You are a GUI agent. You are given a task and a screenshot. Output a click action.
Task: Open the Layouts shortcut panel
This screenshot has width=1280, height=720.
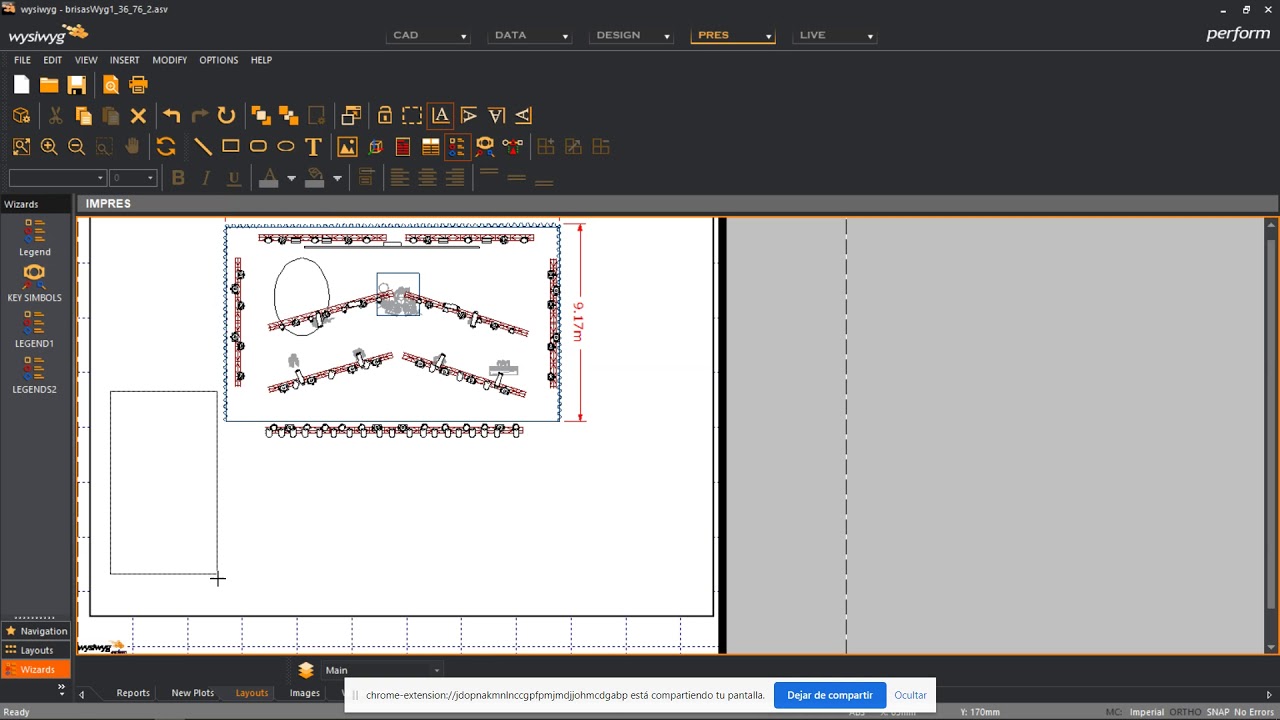36,650
